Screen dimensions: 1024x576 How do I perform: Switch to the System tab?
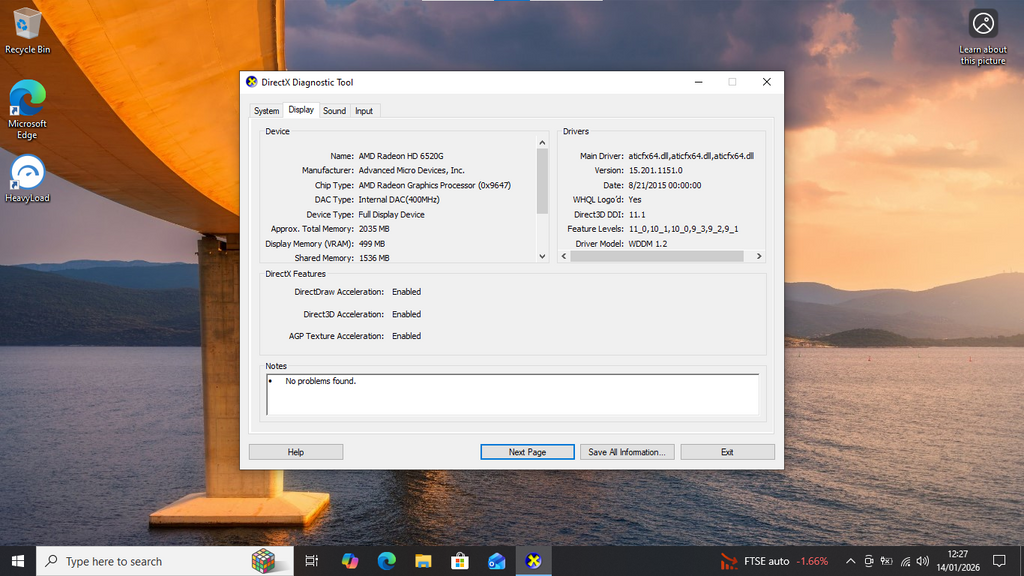click(x=266, y=111)
